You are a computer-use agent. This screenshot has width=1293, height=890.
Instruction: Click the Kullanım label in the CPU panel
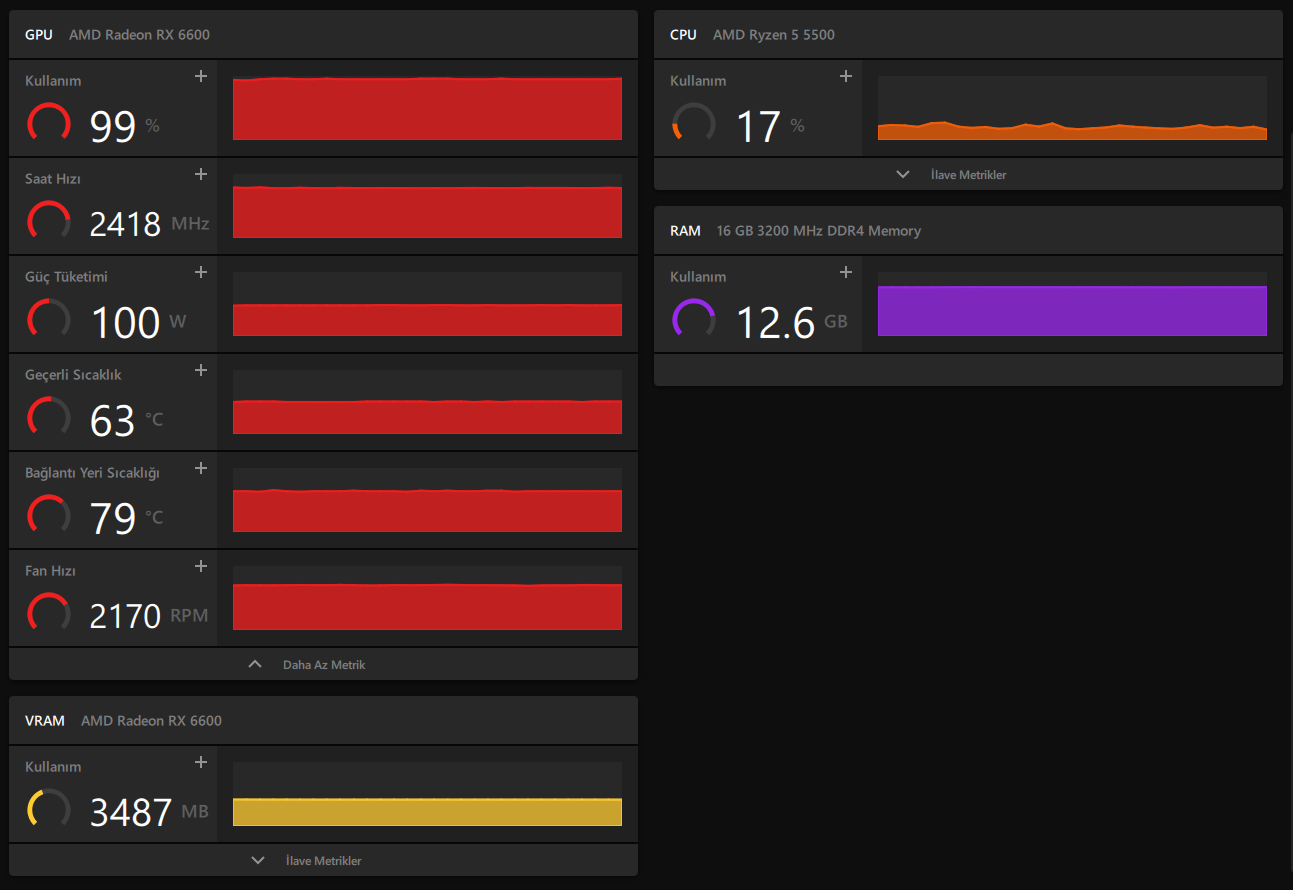point(698,81)
